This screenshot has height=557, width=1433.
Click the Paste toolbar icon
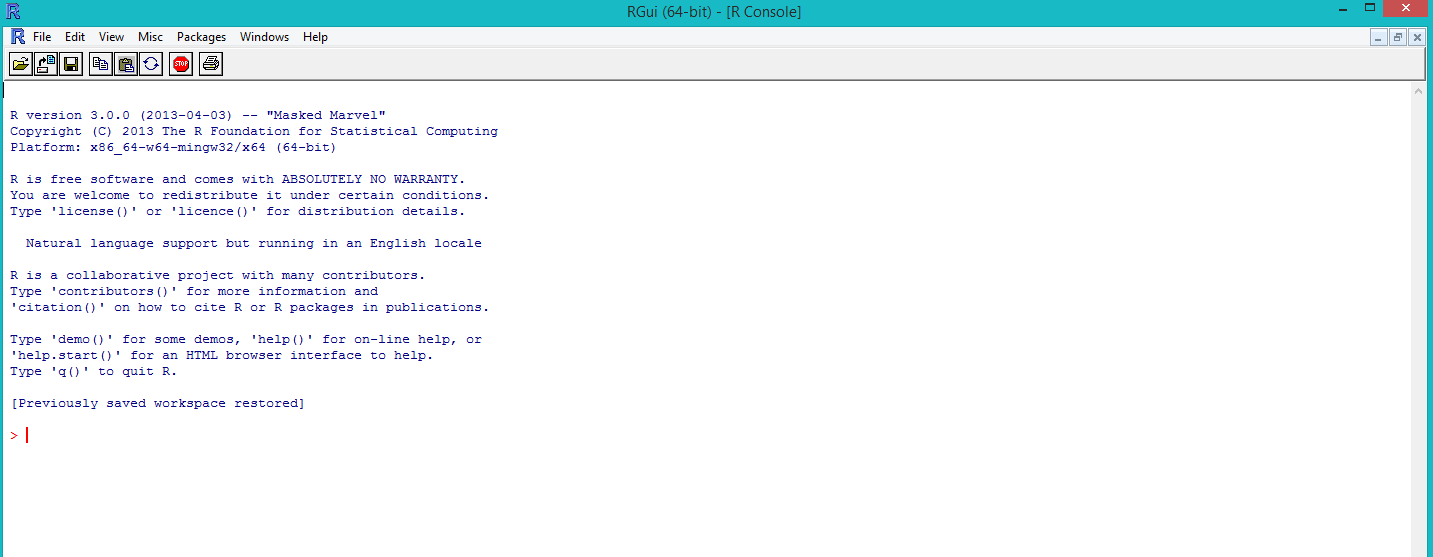click(126, 64)
